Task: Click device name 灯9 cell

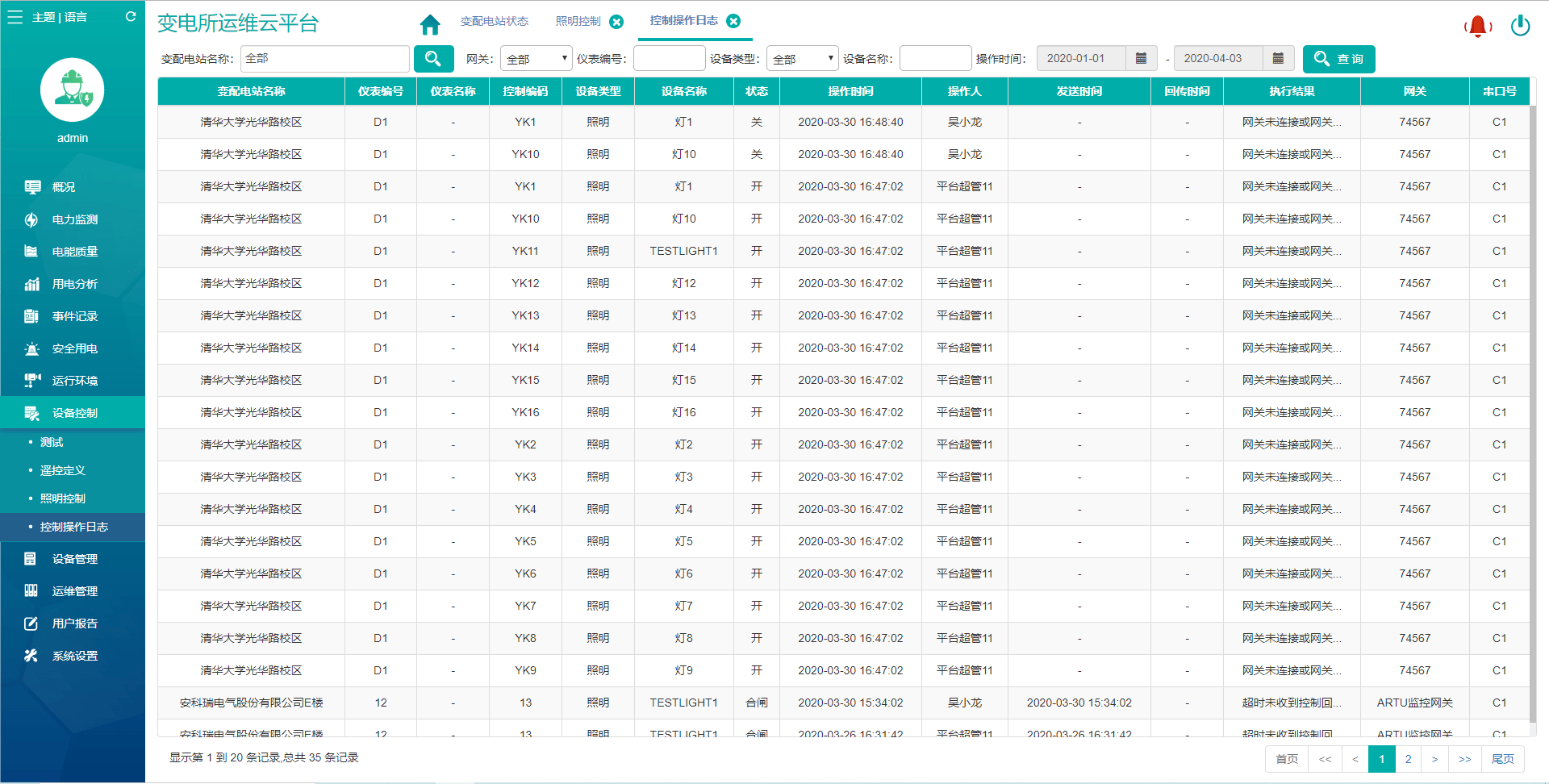Action: (x=683, y=670)
